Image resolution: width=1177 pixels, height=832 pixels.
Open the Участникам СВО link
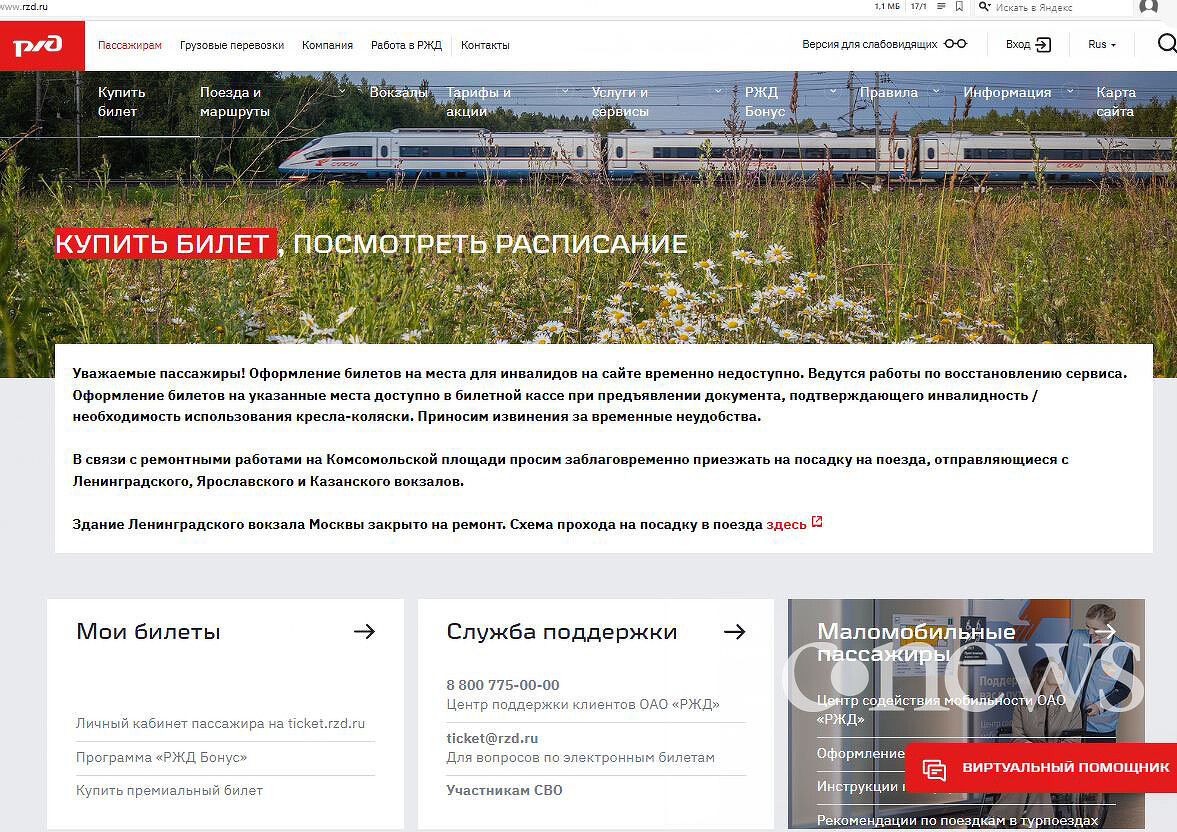pos(504,790)
